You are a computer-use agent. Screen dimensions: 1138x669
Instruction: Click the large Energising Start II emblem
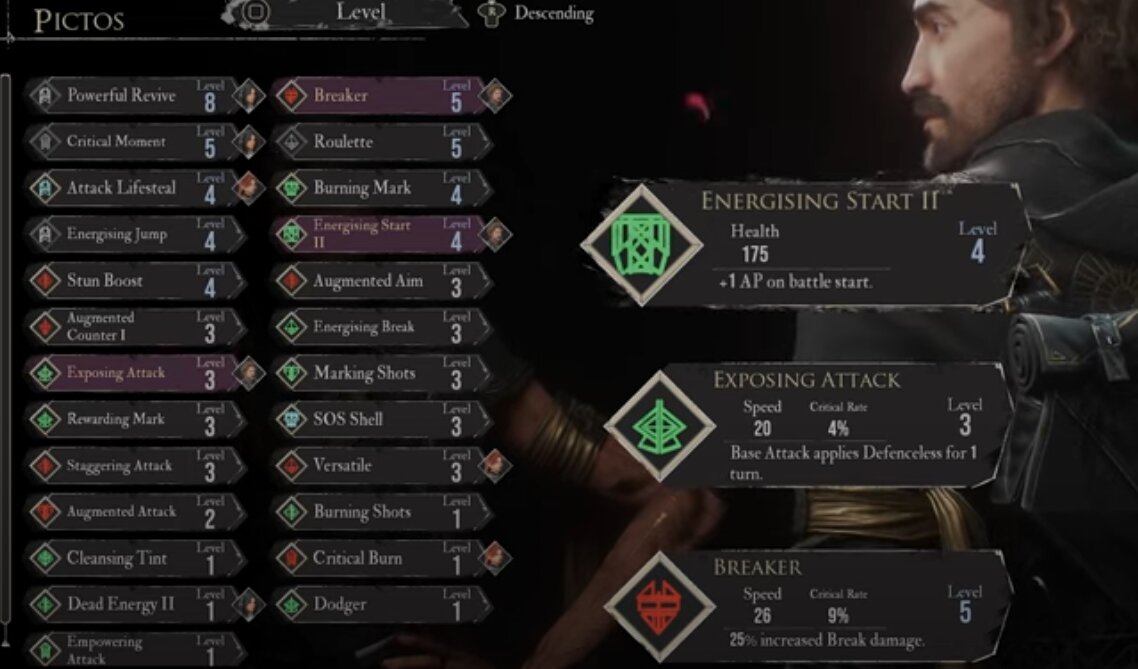tap(642, 245)
